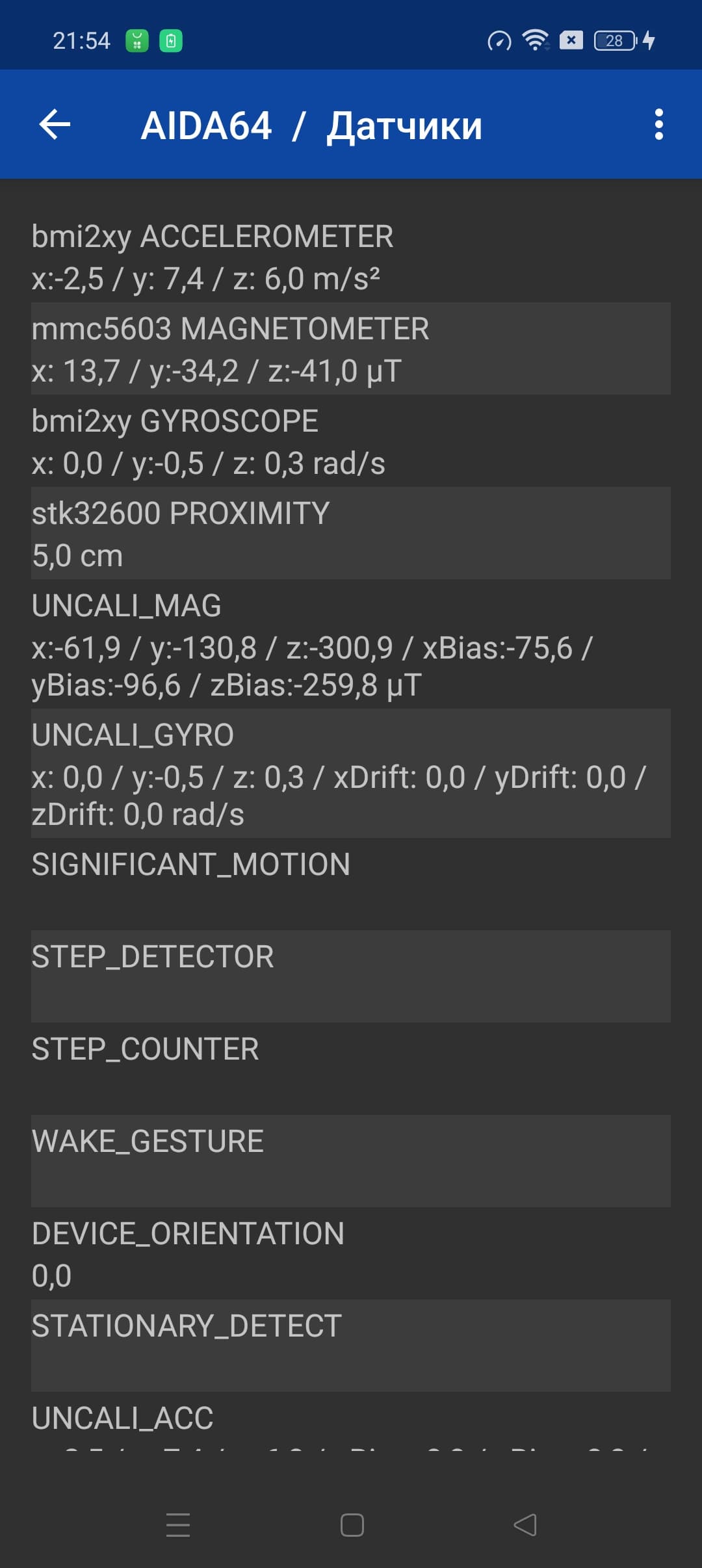This screenshot has height=1568, width=702.
Task: Tap the Android back triangle button
Action: coord(525,1524)
